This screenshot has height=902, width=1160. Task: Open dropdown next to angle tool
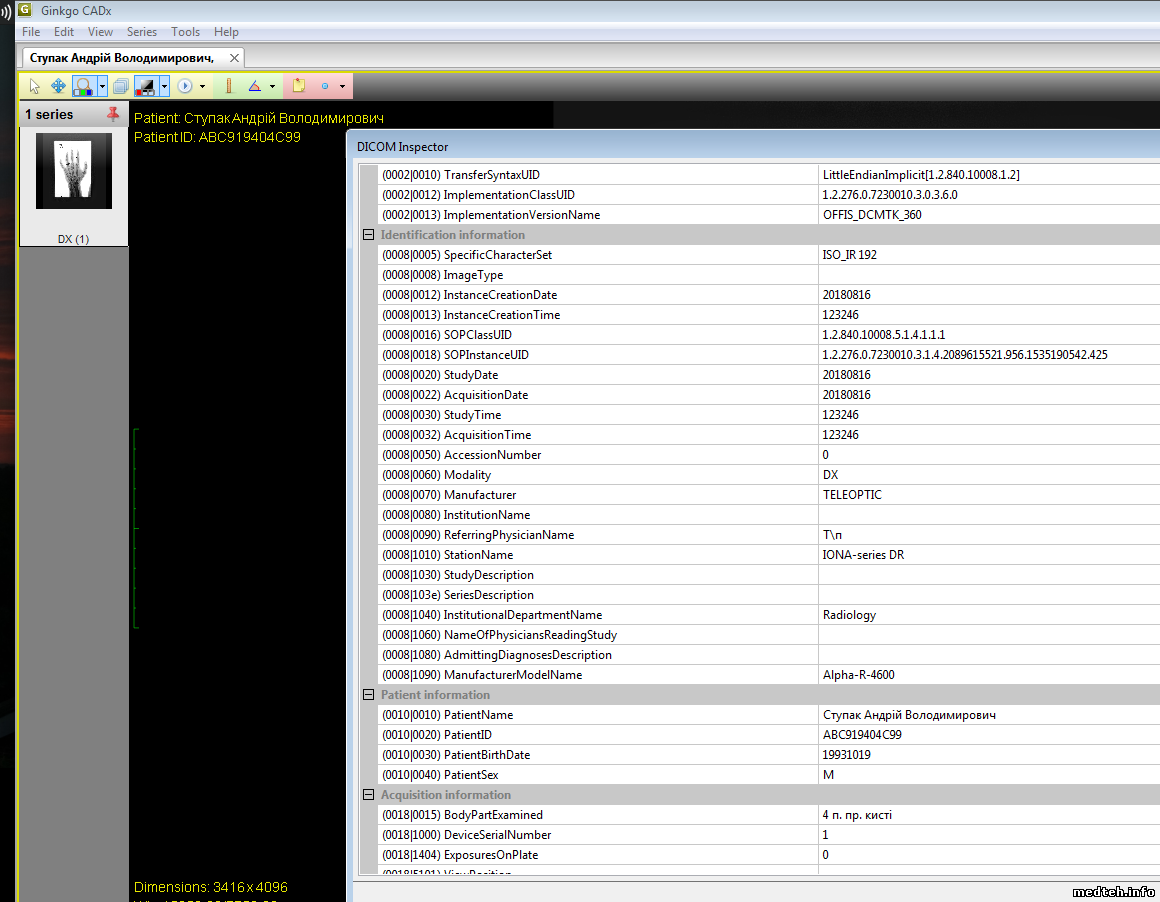272,86
